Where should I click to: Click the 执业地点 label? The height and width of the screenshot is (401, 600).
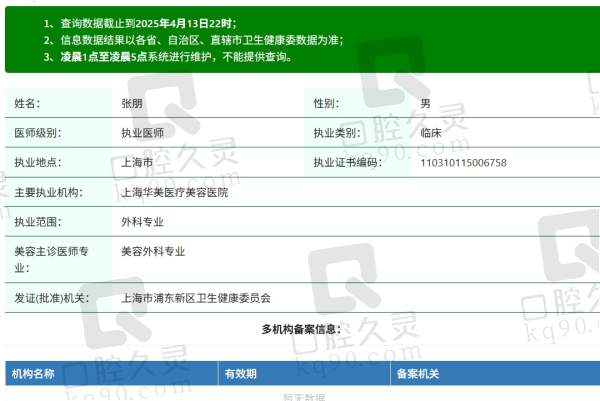click(x=38, y=162)
